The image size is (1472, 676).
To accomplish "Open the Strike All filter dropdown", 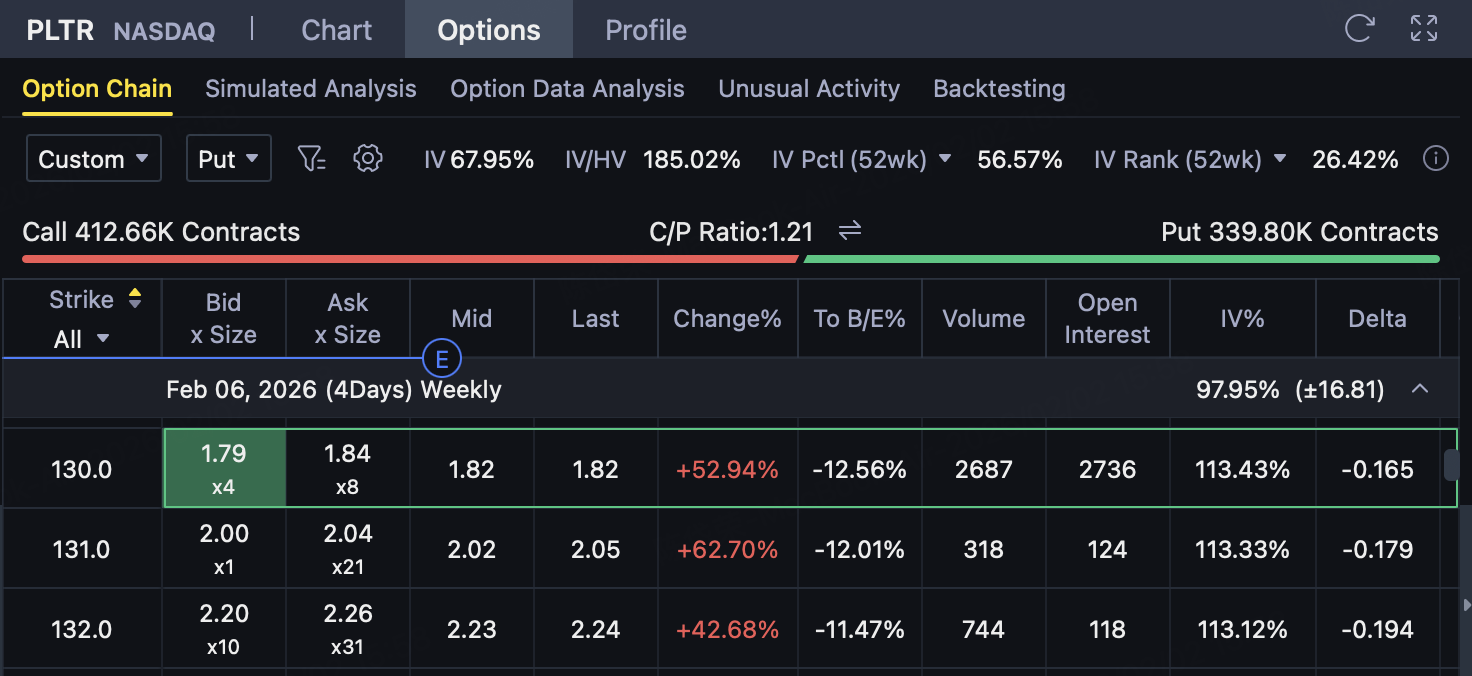I will [x=82, y=339].
